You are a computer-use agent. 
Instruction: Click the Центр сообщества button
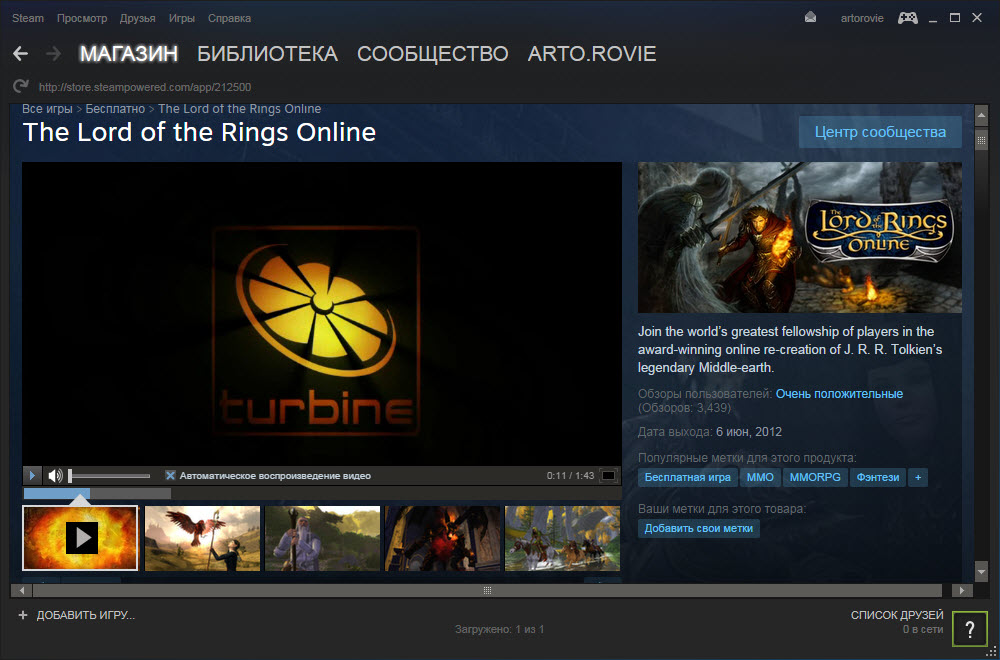point(880,132)
